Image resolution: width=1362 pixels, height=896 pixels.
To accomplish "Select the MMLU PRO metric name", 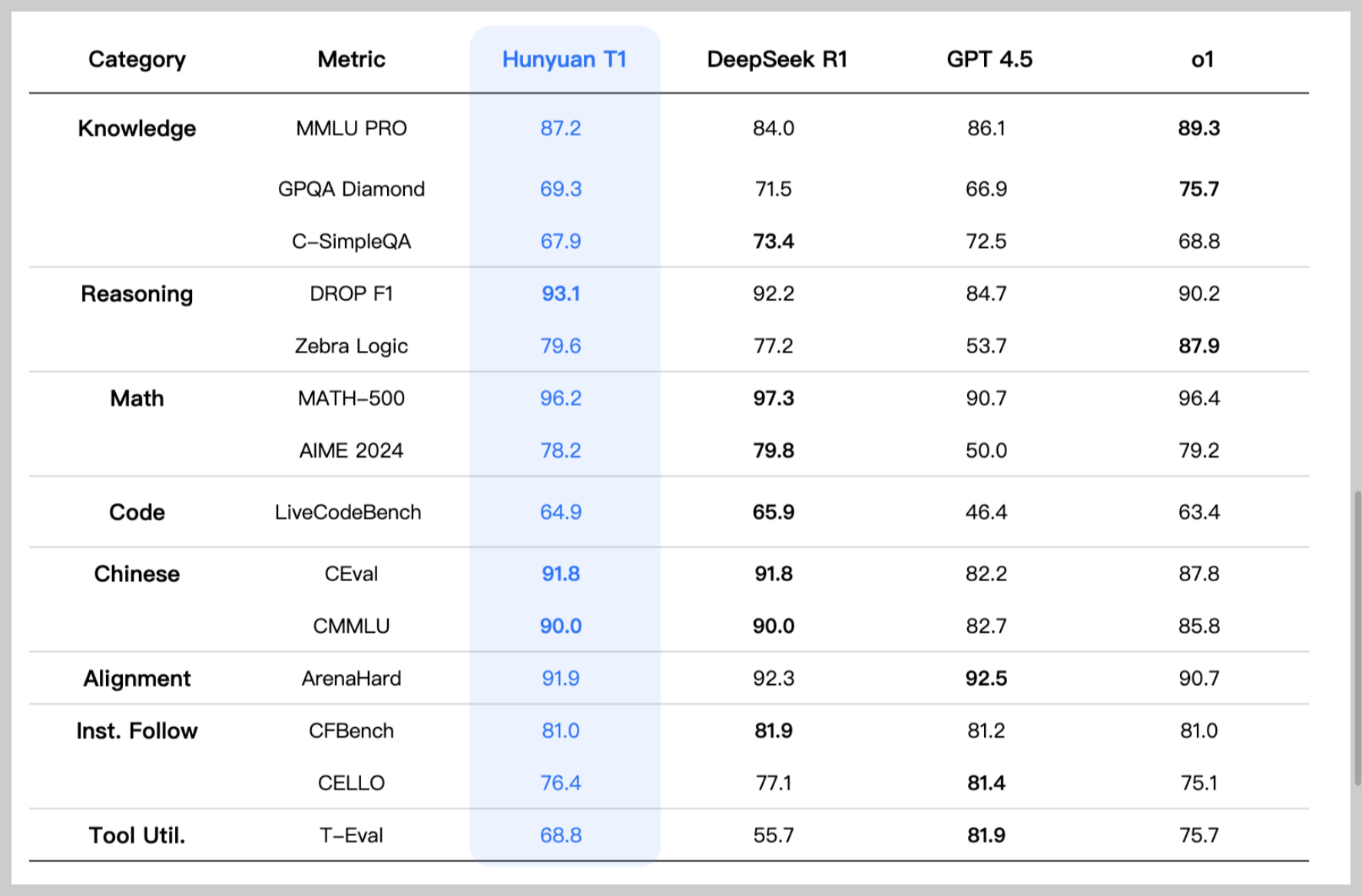I will [x=351, y=128].
